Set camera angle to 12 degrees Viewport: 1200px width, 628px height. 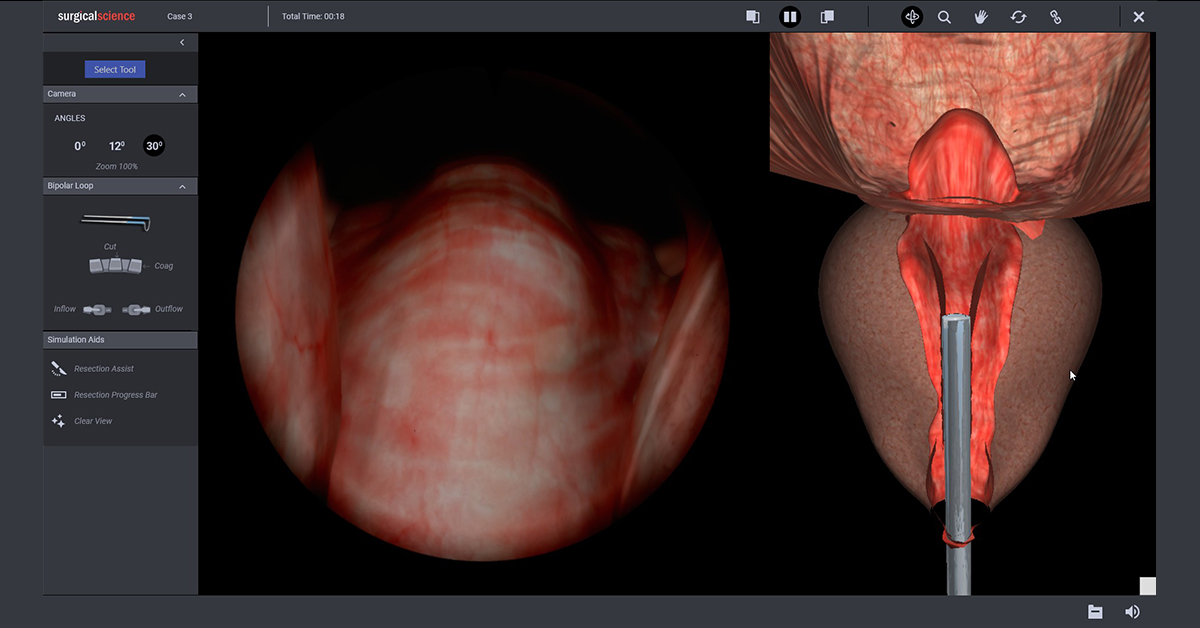[117, 146]
